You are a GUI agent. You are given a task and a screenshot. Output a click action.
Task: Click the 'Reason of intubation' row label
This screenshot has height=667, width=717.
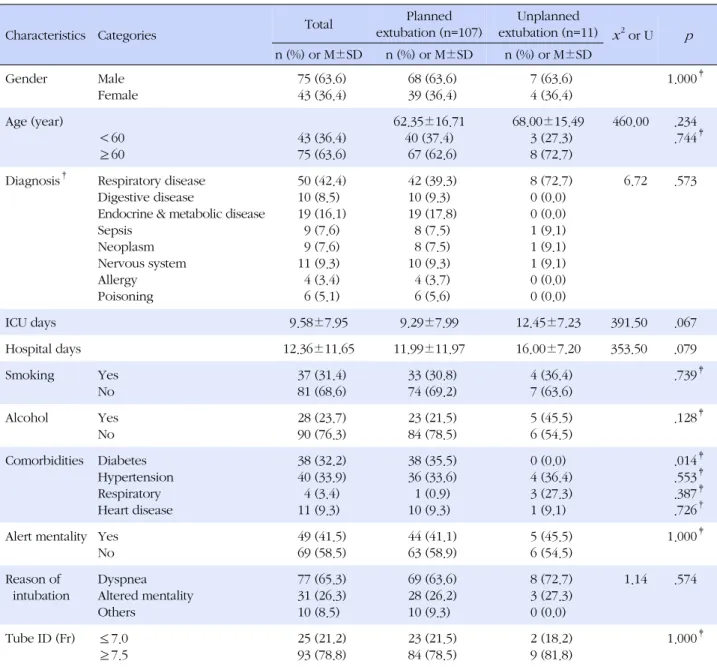[x=37, y=587]
